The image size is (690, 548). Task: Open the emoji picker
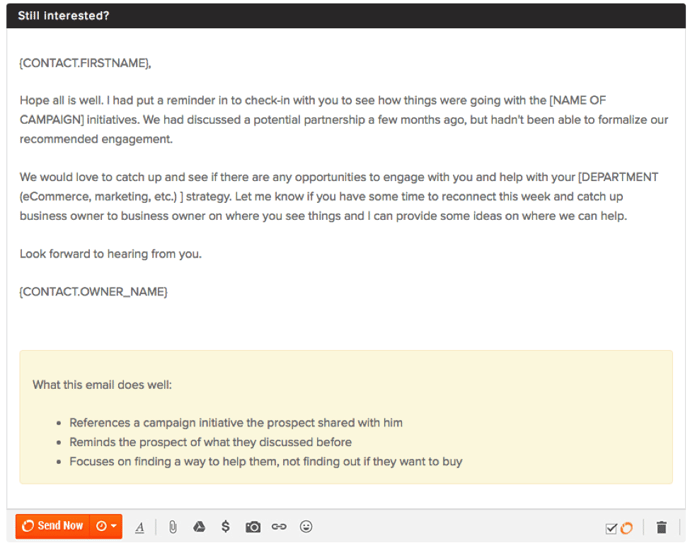coord(306,527)
